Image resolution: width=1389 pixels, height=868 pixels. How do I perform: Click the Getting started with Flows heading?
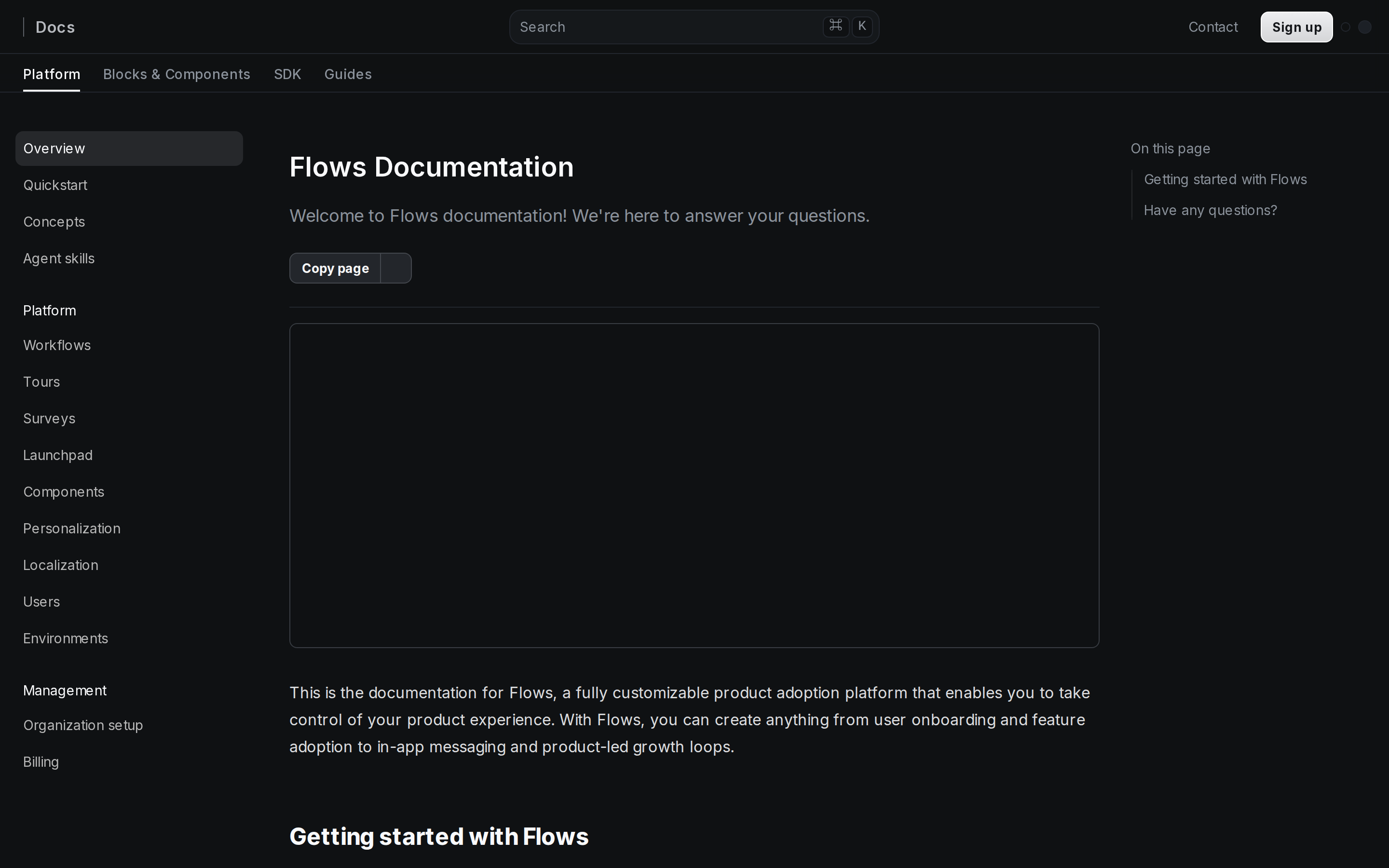(x=438, y=837)
